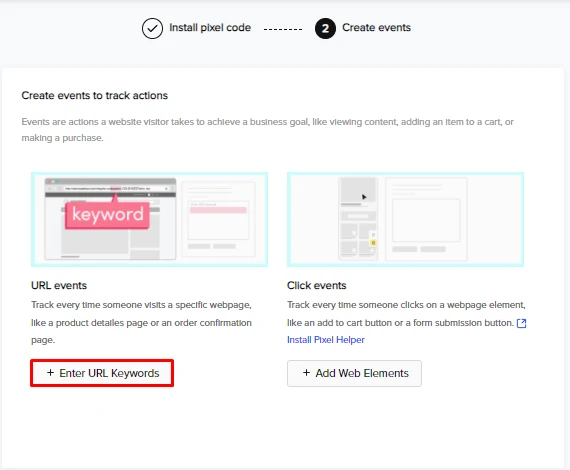
Task: Click the URL events illustration thumbnail
Action: coord(149,220)
